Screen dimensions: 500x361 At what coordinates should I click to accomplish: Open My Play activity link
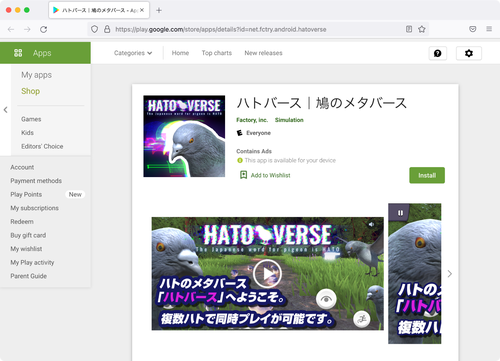click(32, 262)
